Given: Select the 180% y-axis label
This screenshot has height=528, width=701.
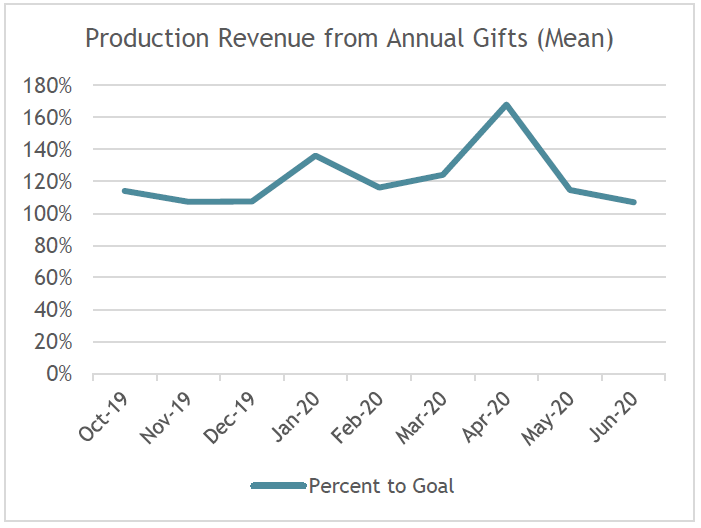Looking at the screenshot, I should pos(47,85).
